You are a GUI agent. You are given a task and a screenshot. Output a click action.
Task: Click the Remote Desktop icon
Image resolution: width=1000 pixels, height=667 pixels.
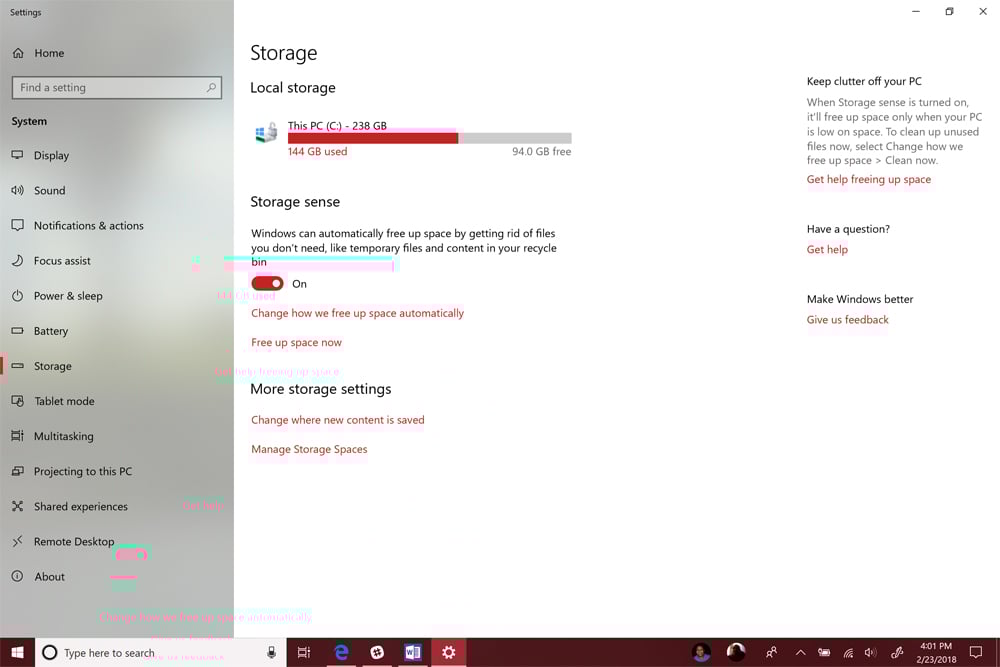tap(18, 541)
